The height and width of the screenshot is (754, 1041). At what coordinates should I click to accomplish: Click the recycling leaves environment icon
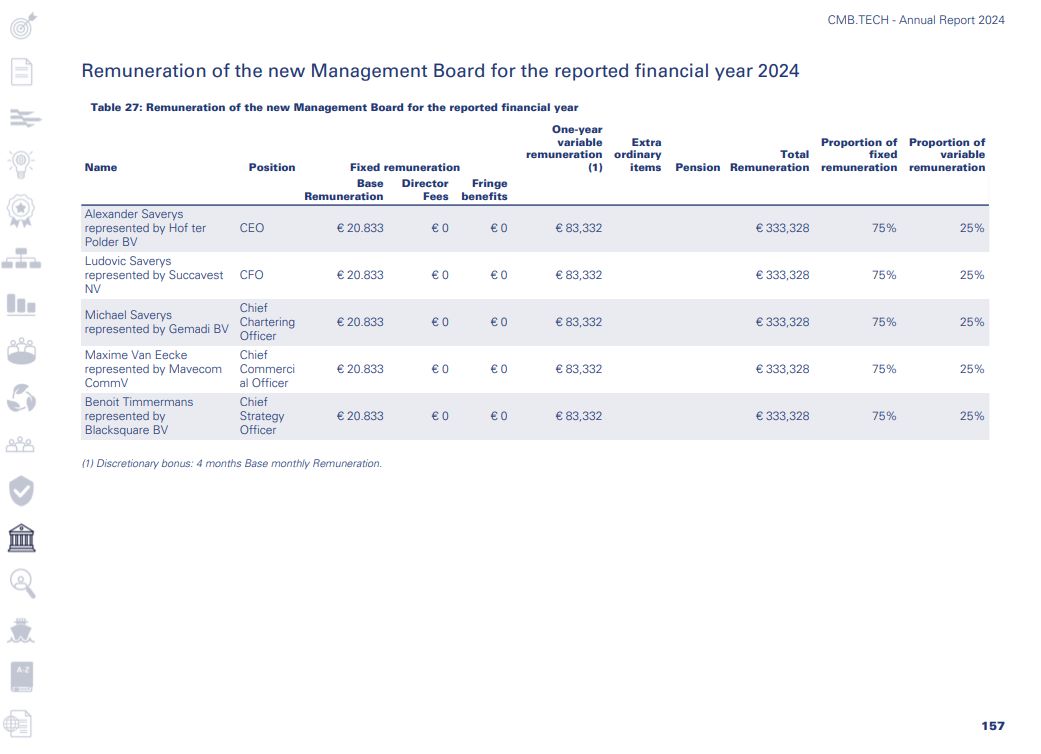(22, 399)
